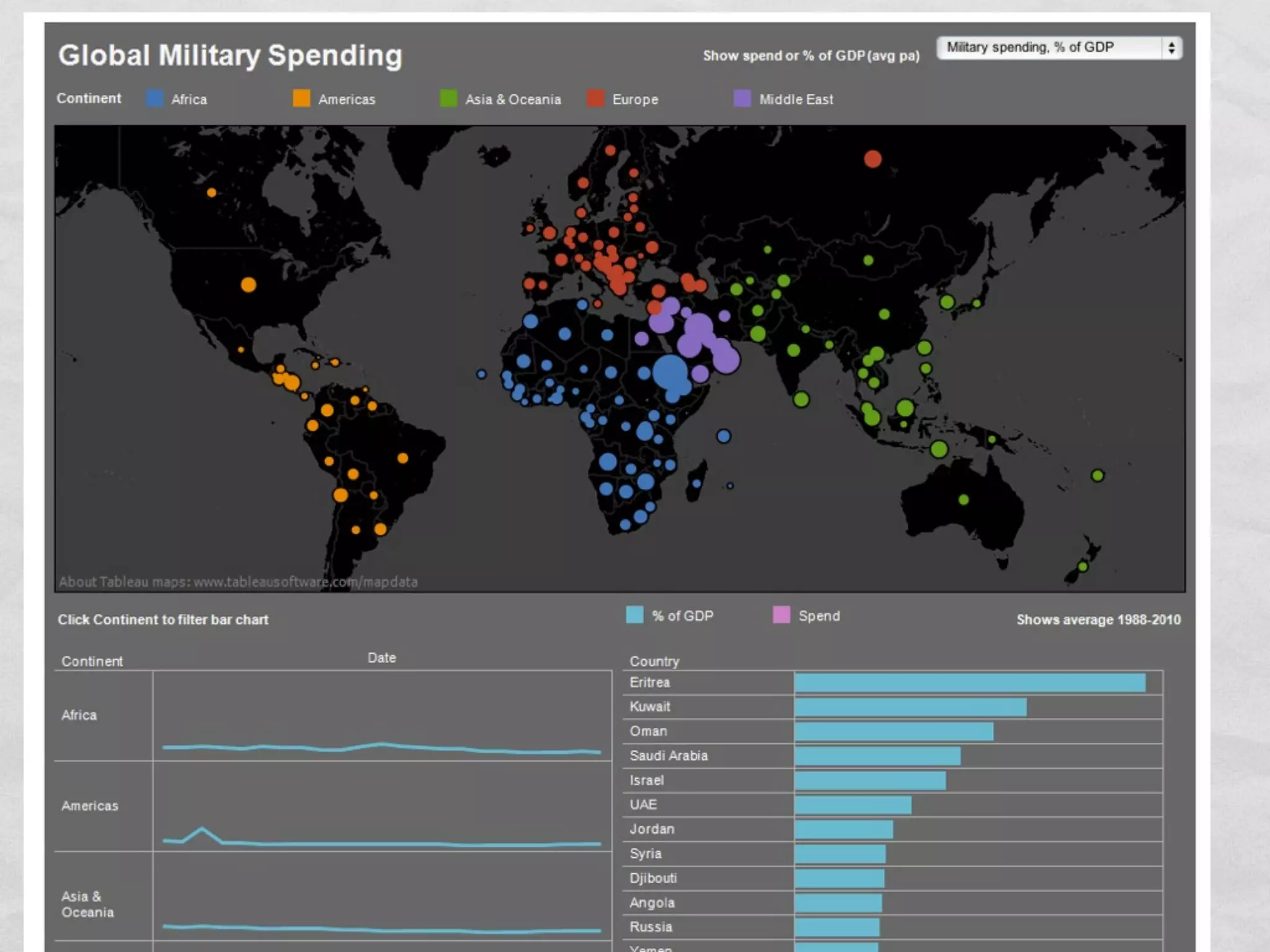Click the Russia marker on the map

873,159
